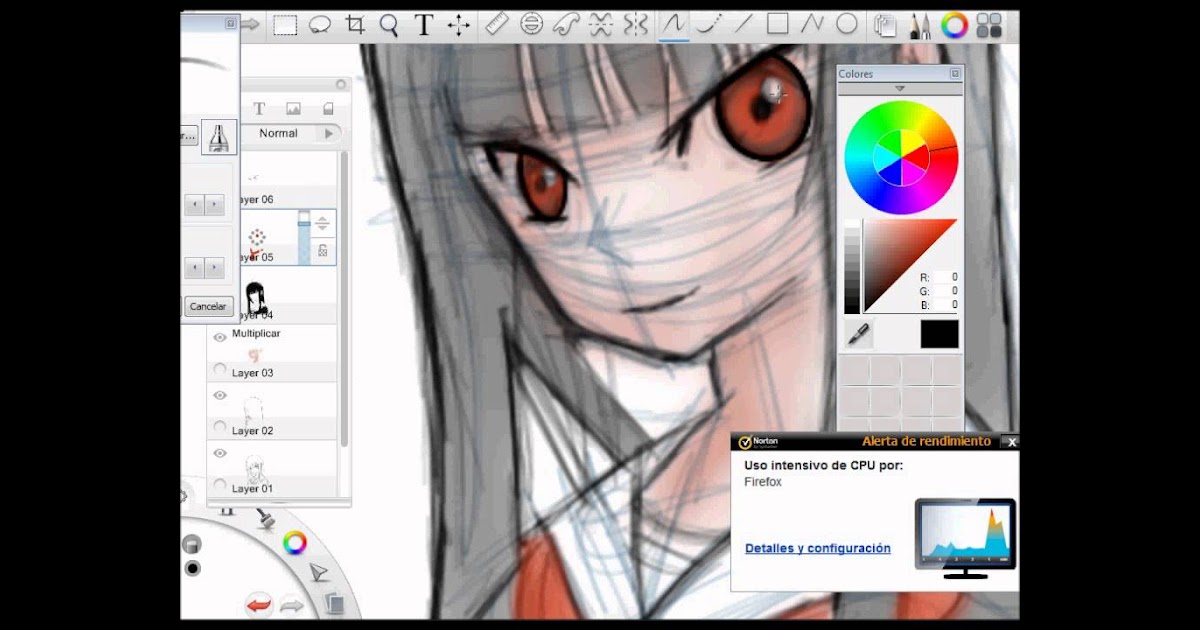Close the Colores panel
Image resolution: width=1200 pixels, height=630 pixels.
[x=954, y=74]
